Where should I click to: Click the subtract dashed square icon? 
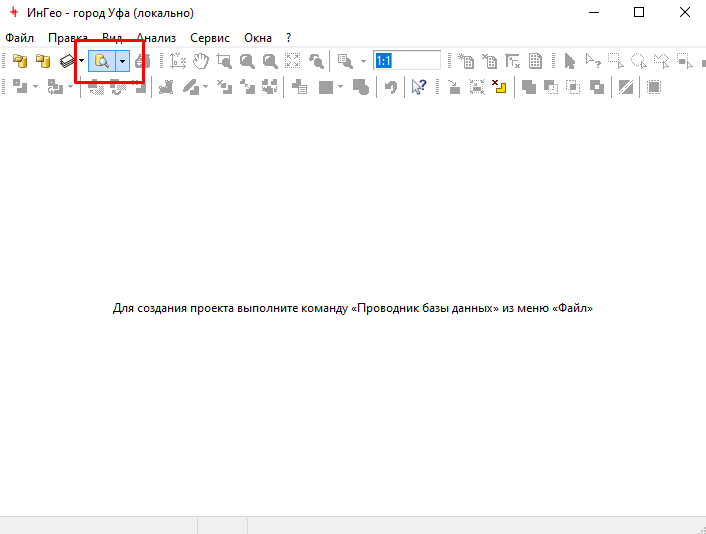[x=551, y=87]
